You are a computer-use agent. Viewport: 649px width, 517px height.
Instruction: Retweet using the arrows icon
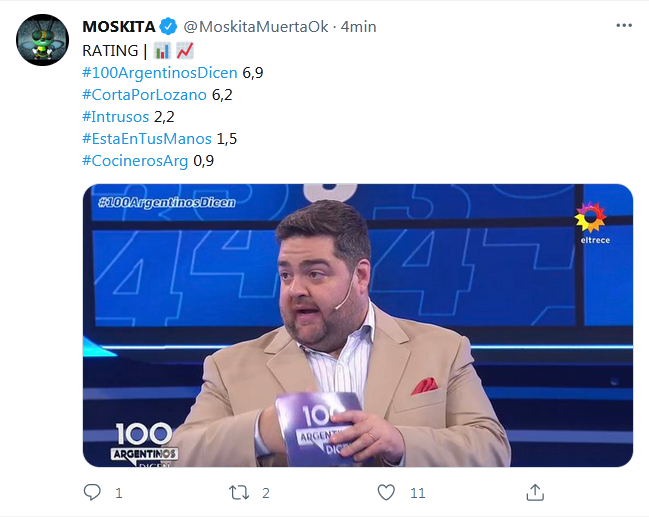pos(239,493)
